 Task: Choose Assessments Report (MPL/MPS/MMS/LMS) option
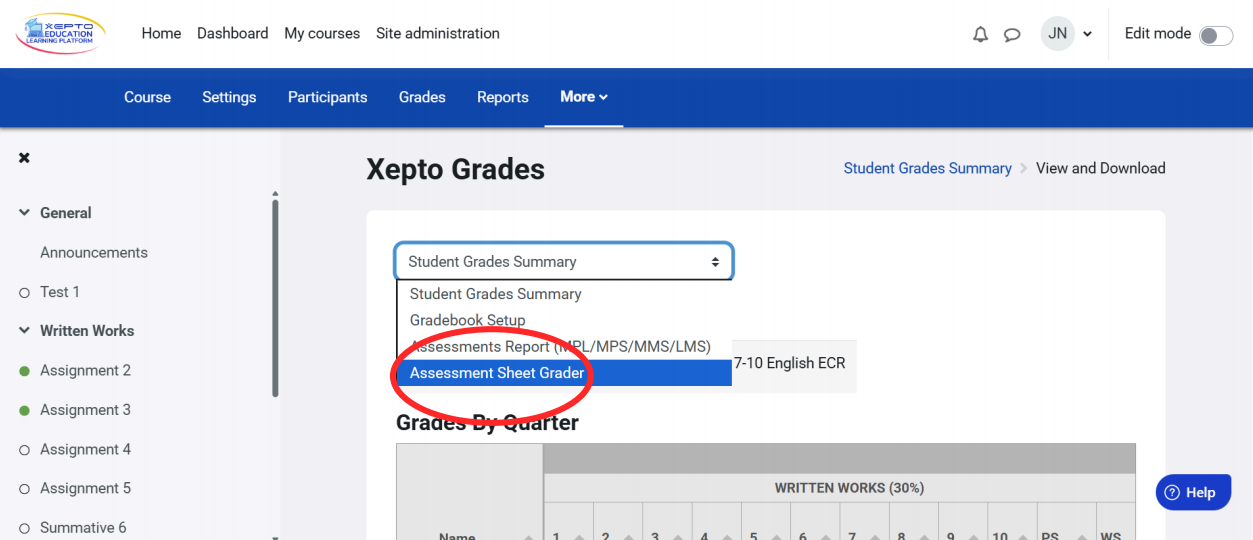pos(565,346)
